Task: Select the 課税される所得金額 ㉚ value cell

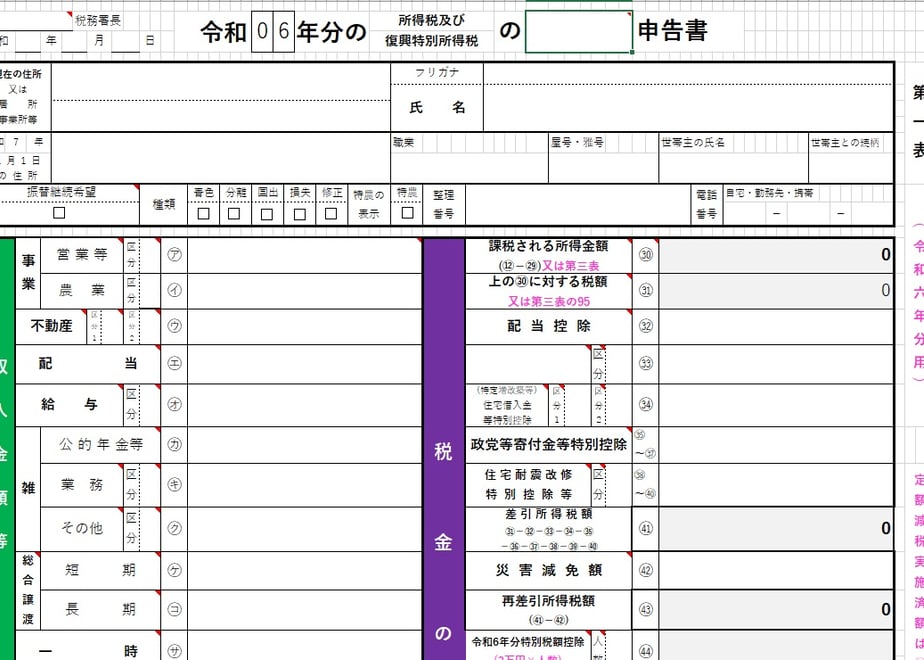Action: pyautogui.click(x=776, y=256)
